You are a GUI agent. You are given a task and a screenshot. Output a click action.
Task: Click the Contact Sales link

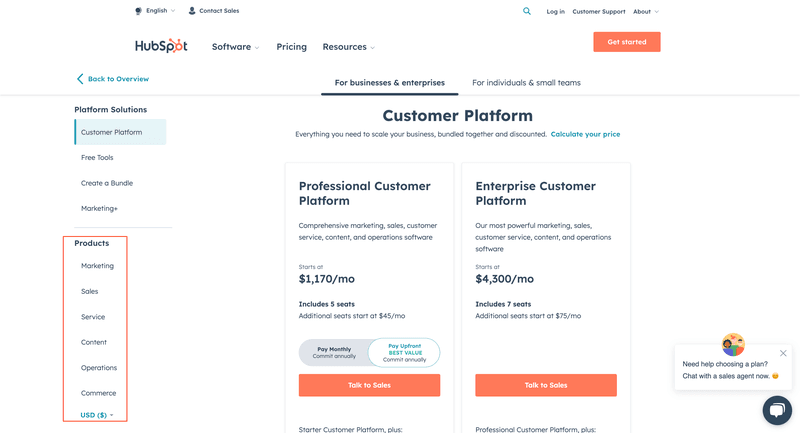(219, 11)
